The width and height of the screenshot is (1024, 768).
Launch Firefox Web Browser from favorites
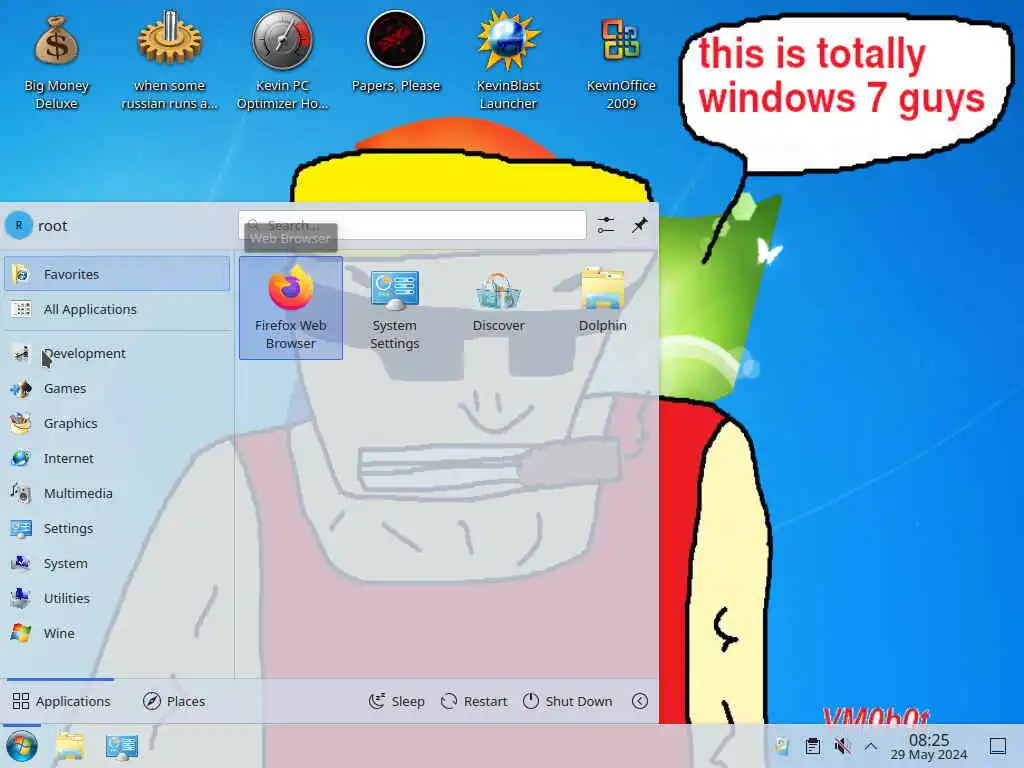click(291, 308)
